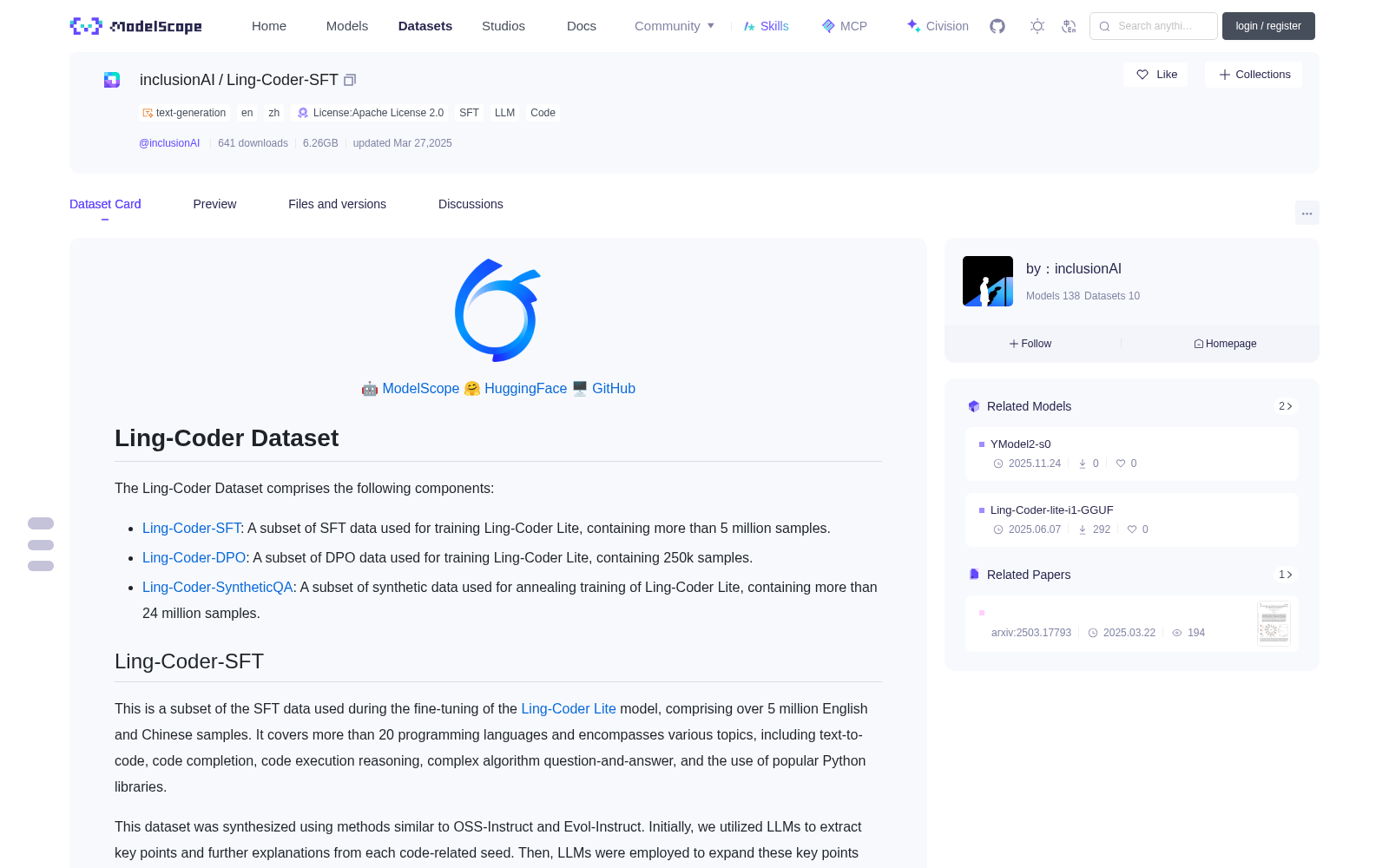This screenshot has height=868, width=1389.
Task: Go to Studios in the navigation bar
Action: point(504,26)
